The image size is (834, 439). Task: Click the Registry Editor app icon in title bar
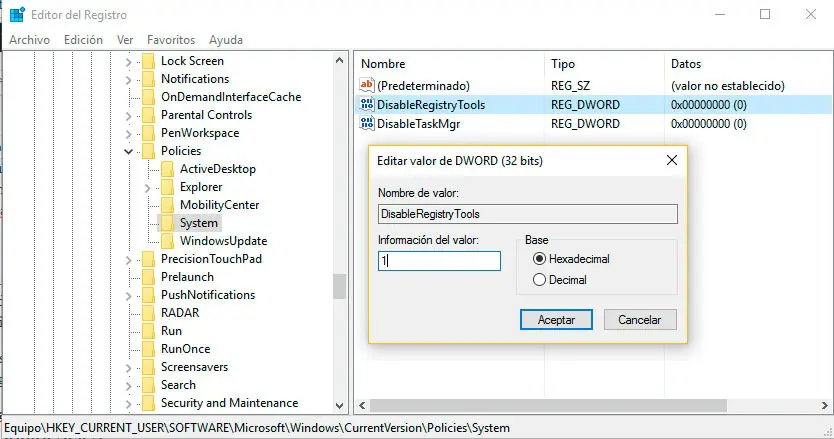[17, 14]
